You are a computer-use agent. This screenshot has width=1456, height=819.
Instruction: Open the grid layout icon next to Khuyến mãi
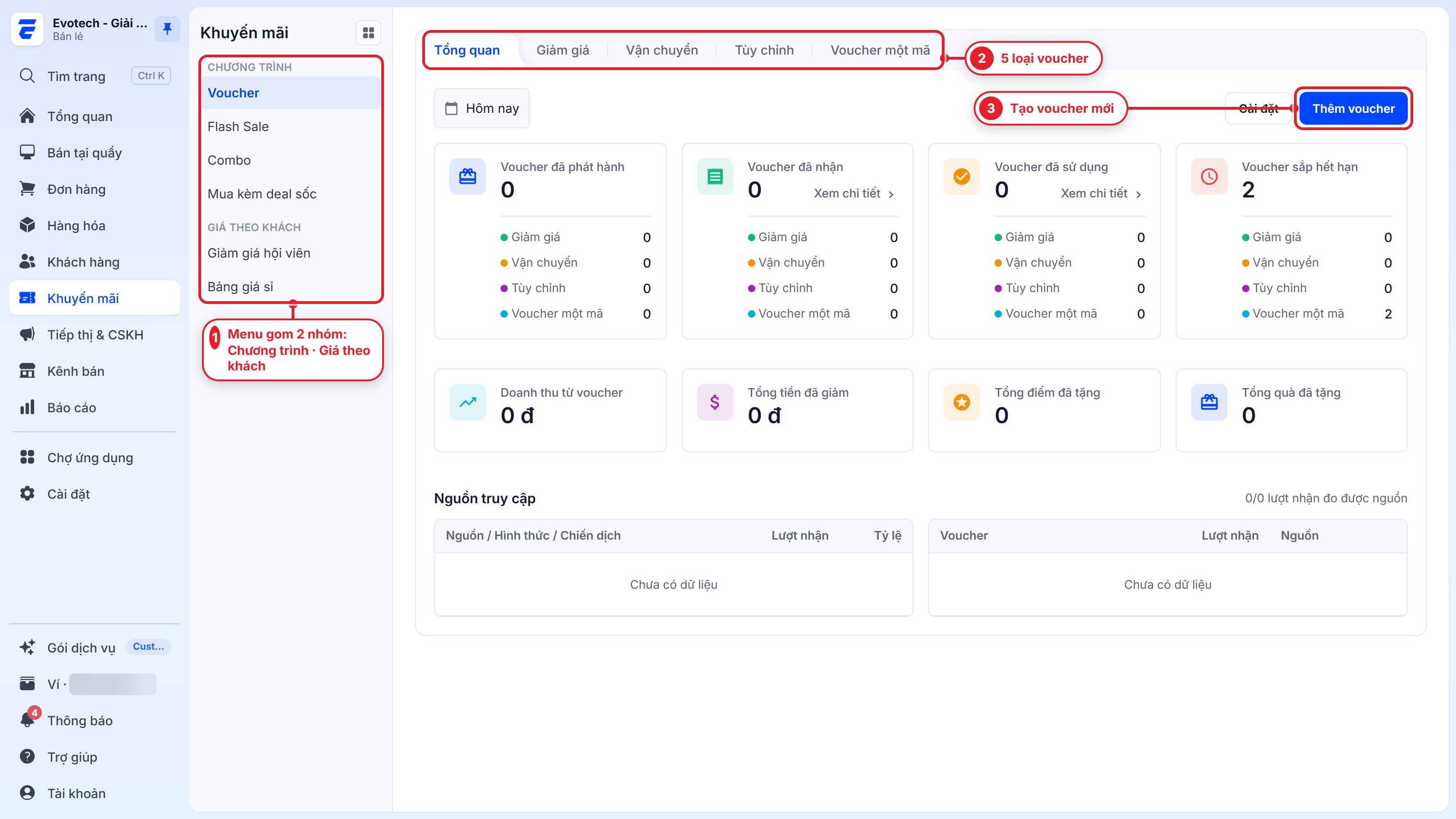[369, 33]
